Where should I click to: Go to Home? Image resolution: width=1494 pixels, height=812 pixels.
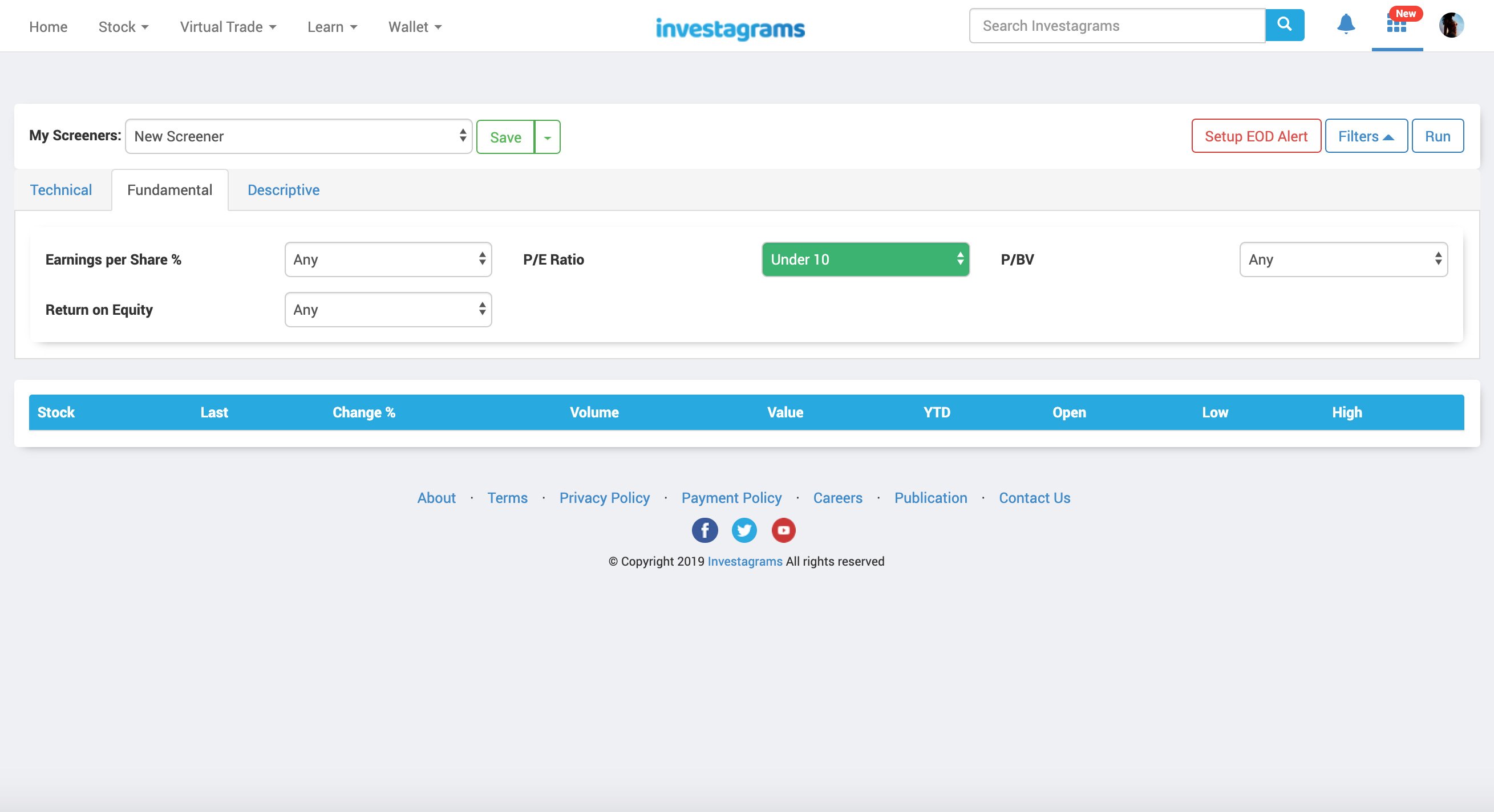point(48,27)
